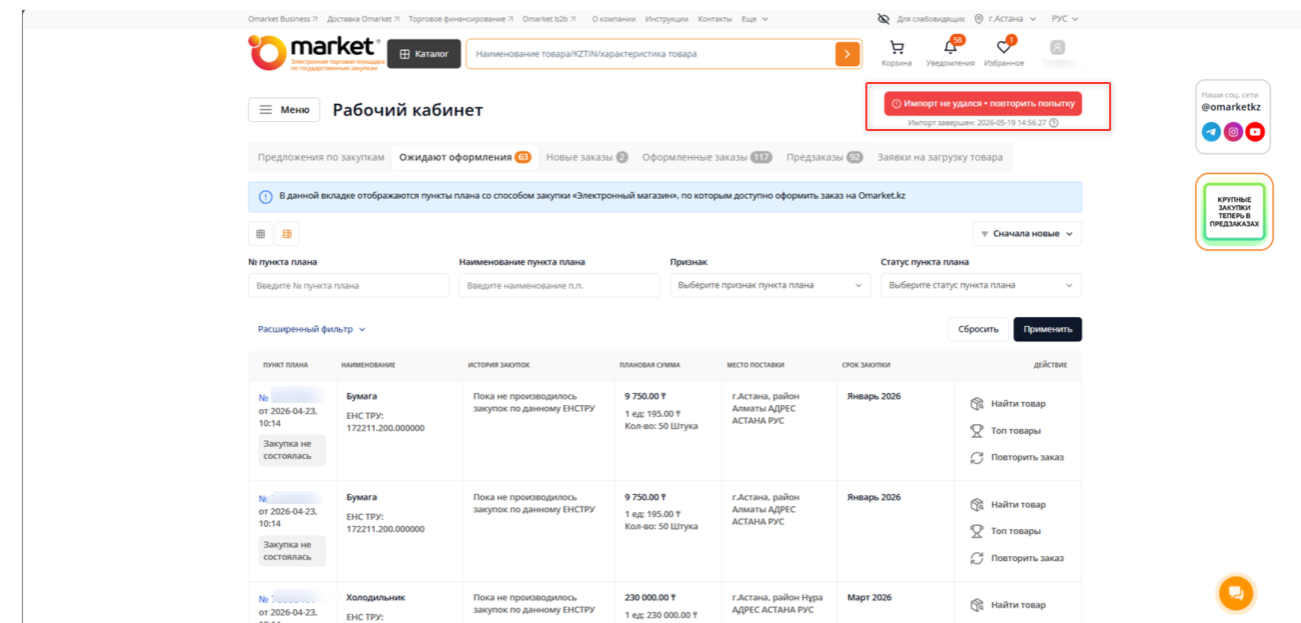Image resolution: width=1301 pixels, height=623 pixels.
Task: Switch to Предложения по закупкам tab
Action: 320,157
